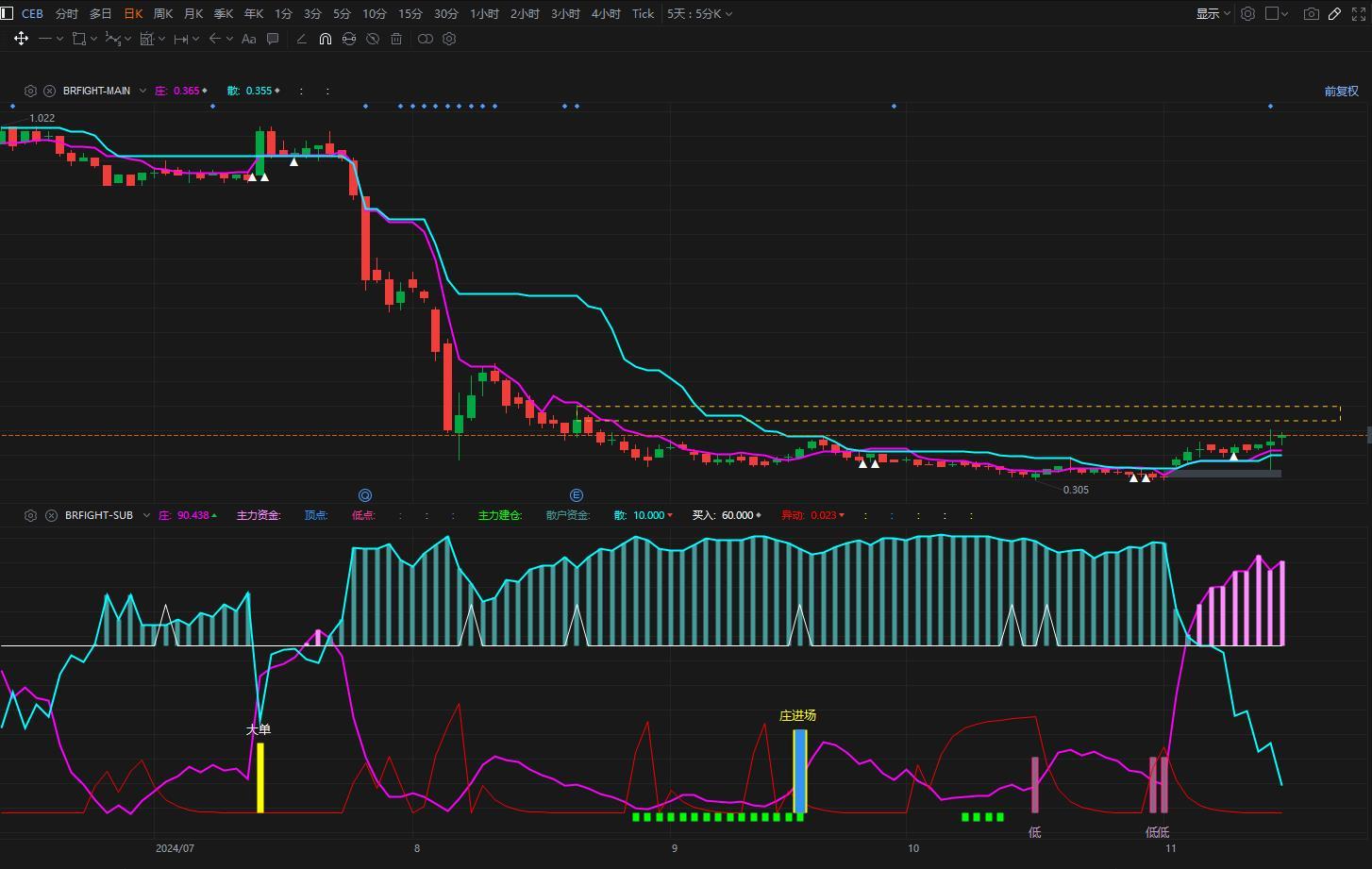
Task: Toggle hide drawings eye icon
Action: 373,39
